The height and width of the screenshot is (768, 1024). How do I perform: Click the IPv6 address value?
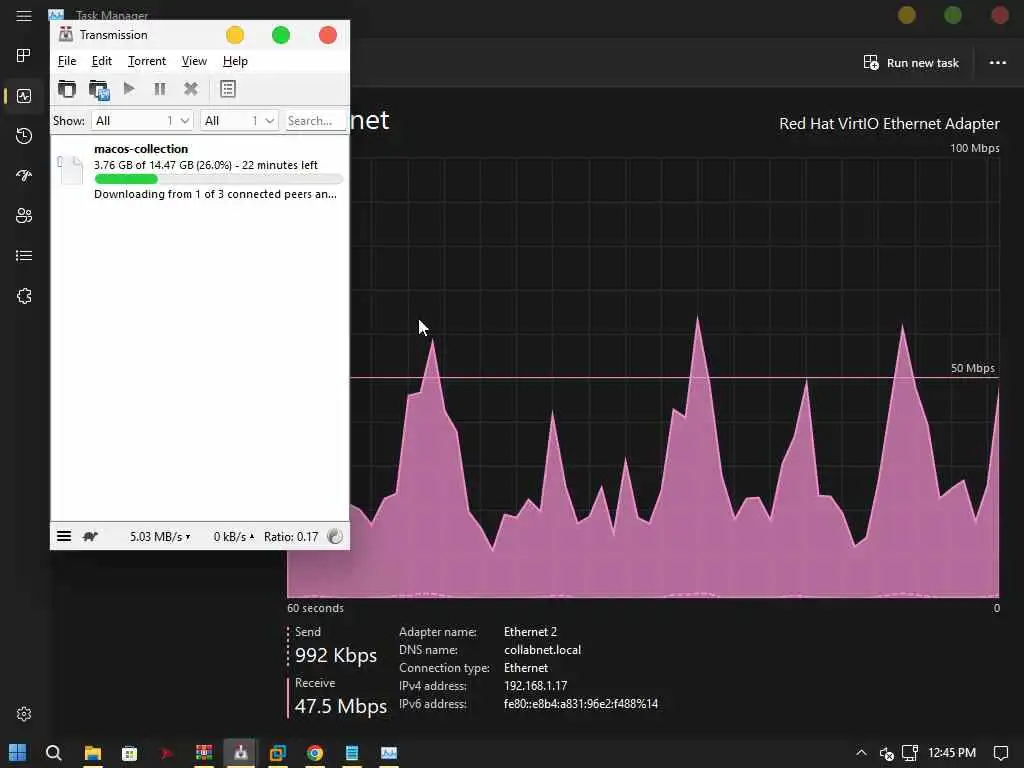581,704
